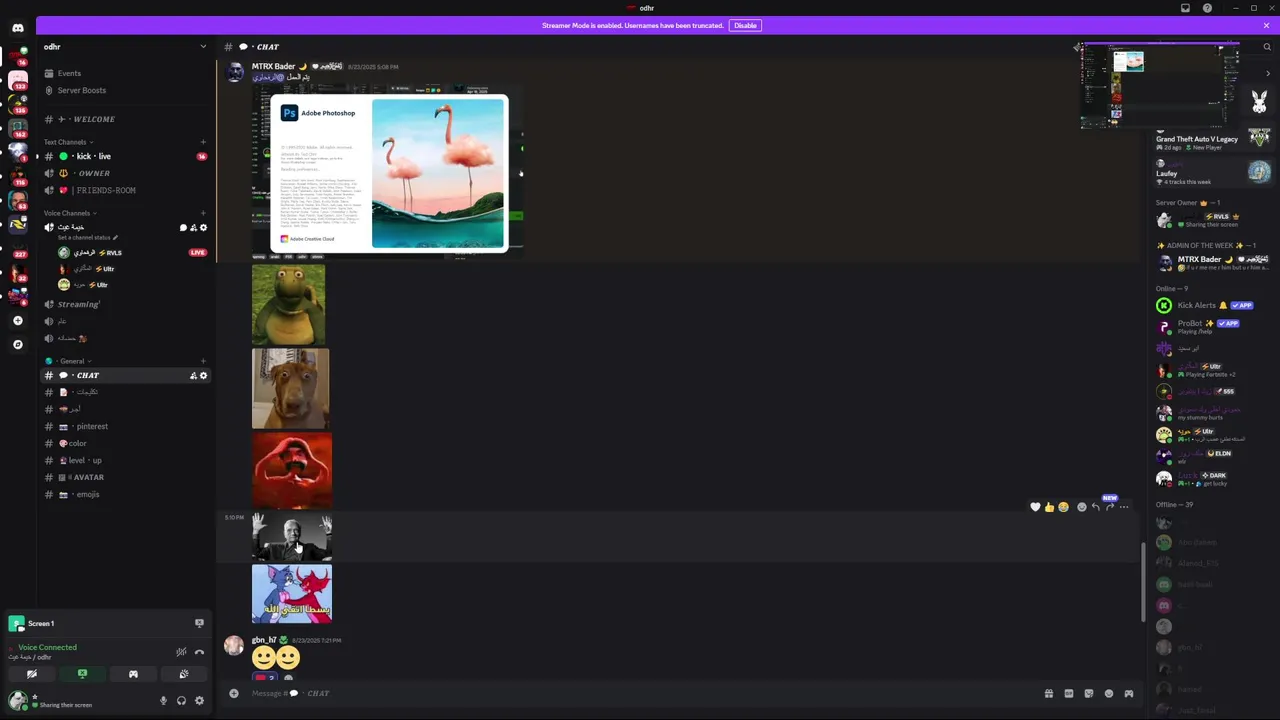1280x720 pixels.
Task: React with the laughing crying emoji
Action: (1063, 507)
